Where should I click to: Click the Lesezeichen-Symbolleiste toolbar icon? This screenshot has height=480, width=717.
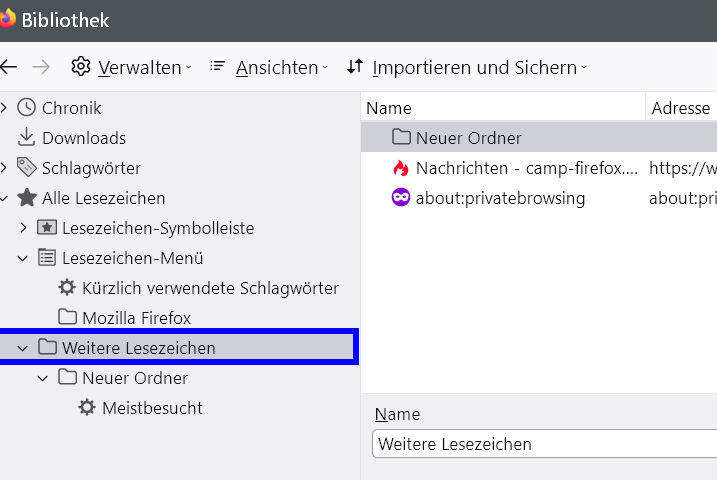point(47,228)
